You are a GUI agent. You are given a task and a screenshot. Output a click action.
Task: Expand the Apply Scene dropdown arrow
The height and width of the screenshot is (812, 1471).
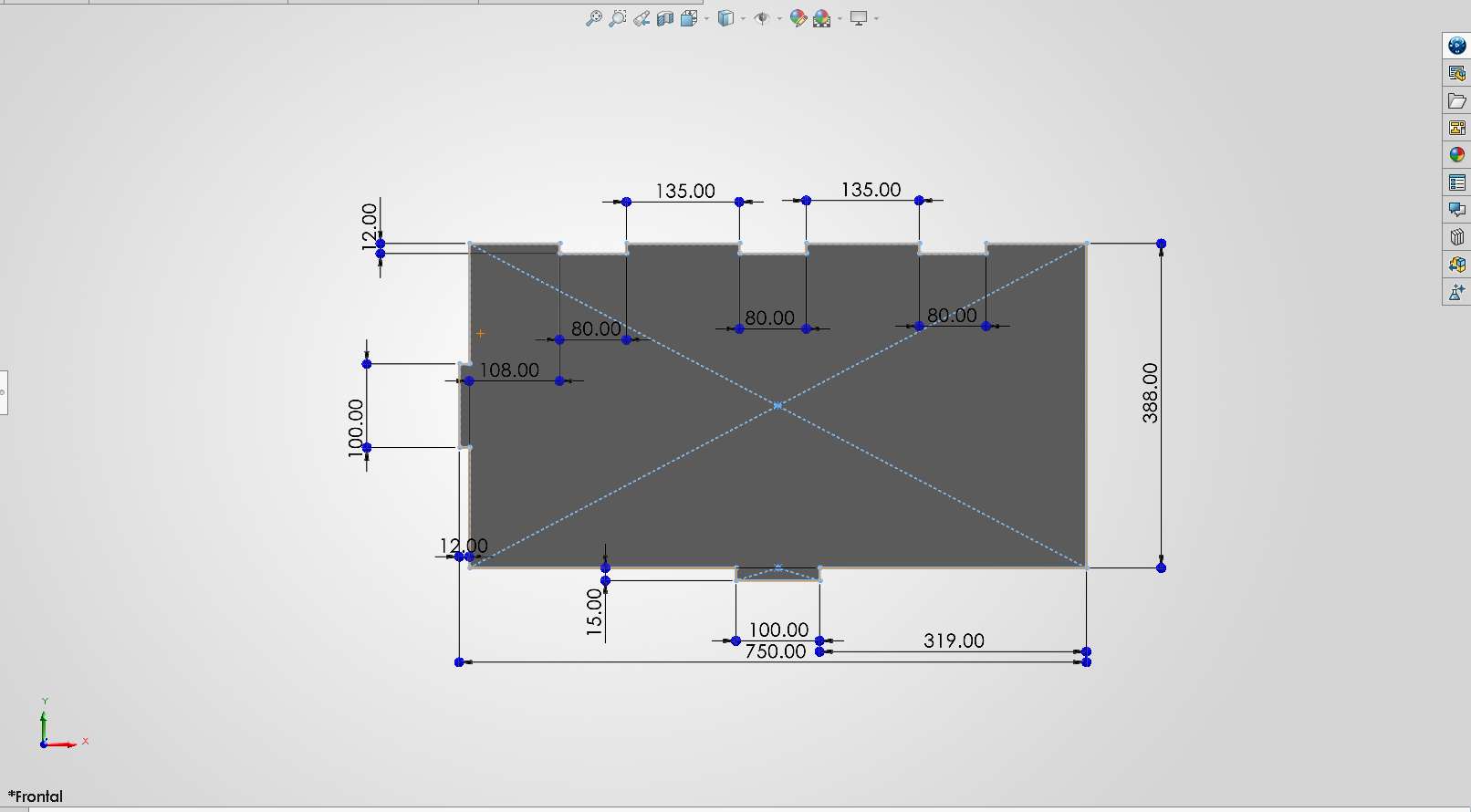point(840,18)
